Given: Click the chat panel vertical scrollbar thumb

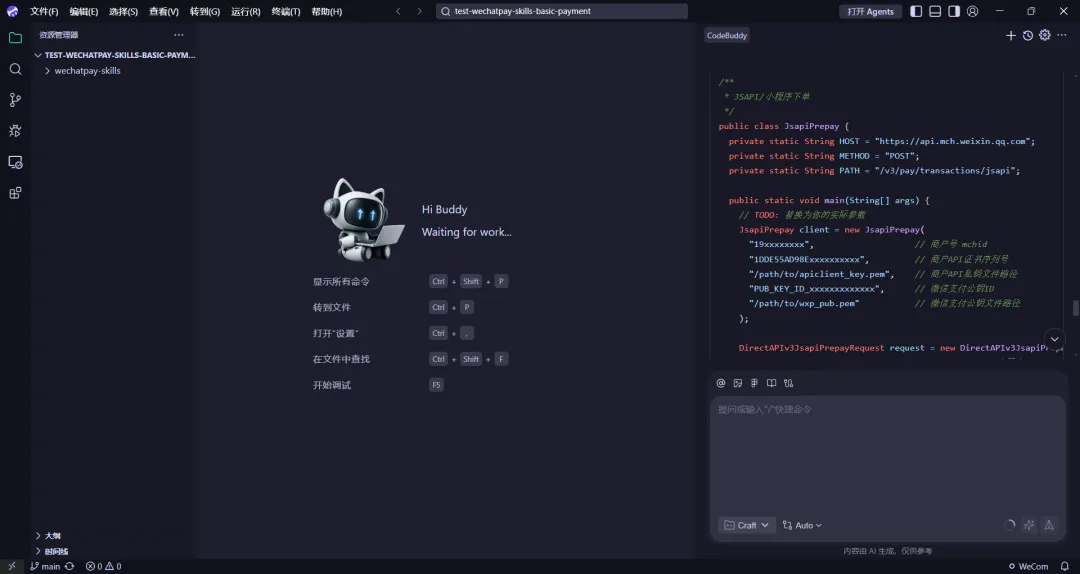Looking at the screenshot, I should 1075,308.
